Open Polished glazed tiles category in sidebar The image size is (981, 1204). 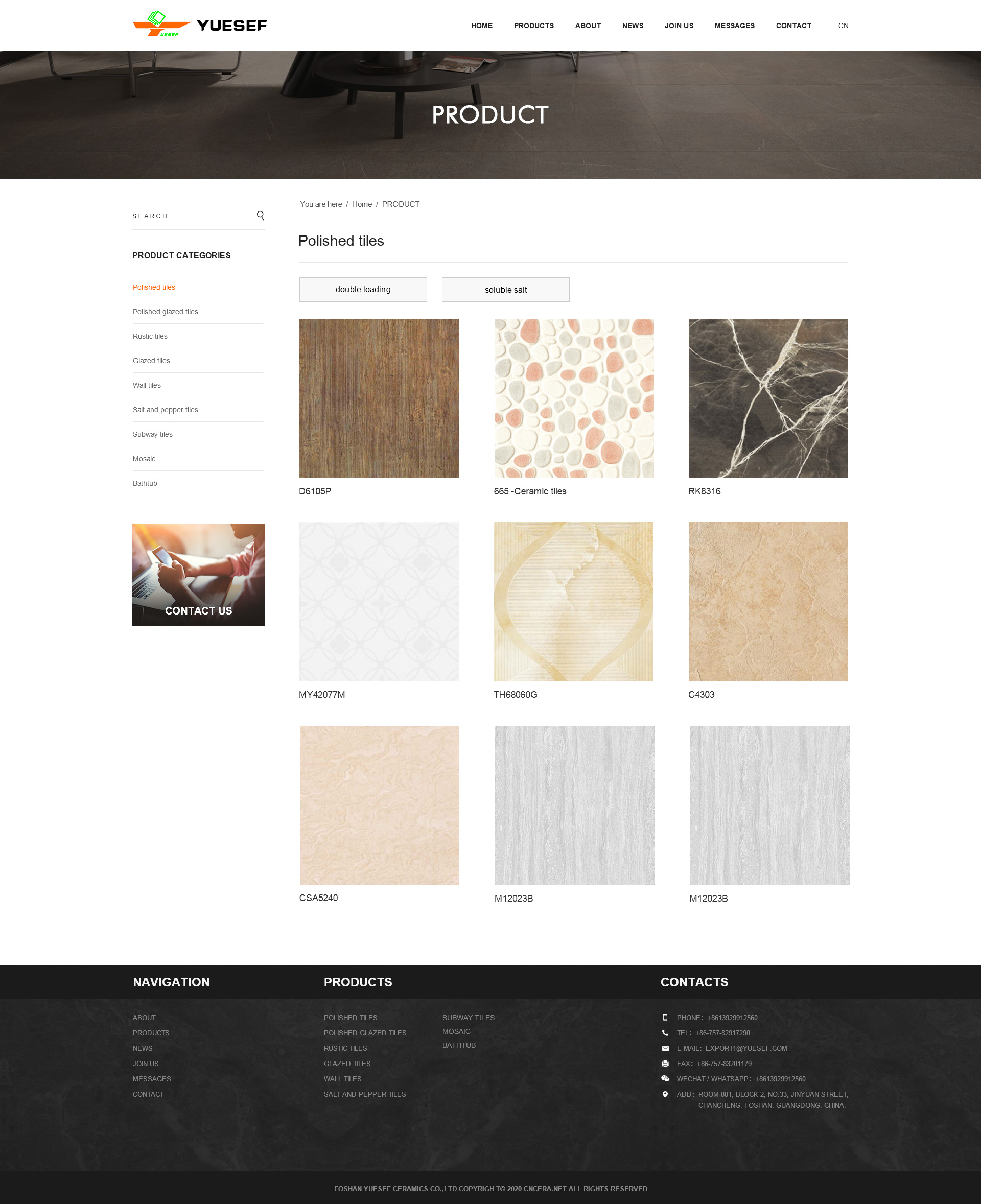166,311
